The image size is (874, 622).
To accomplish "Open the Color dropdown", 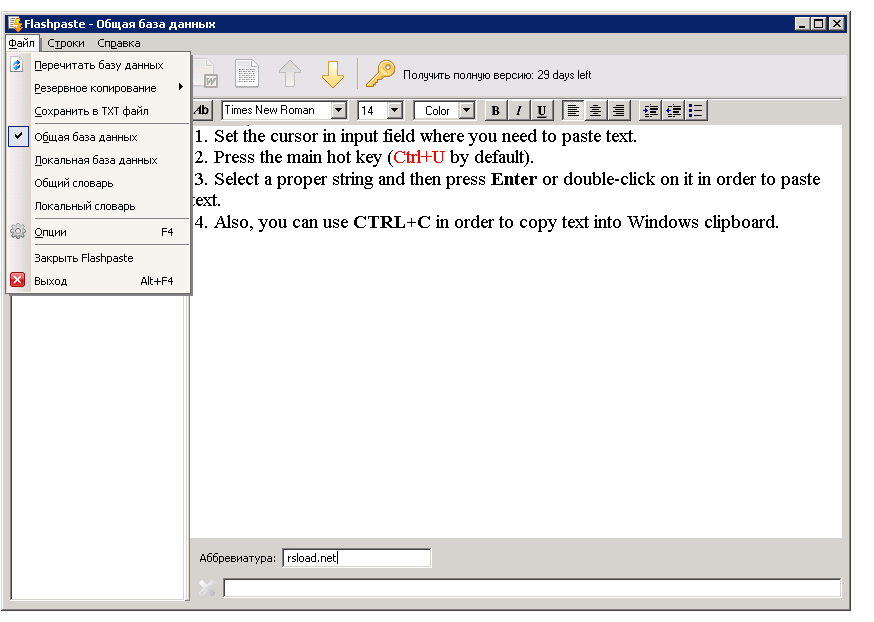I will [467, 110].
